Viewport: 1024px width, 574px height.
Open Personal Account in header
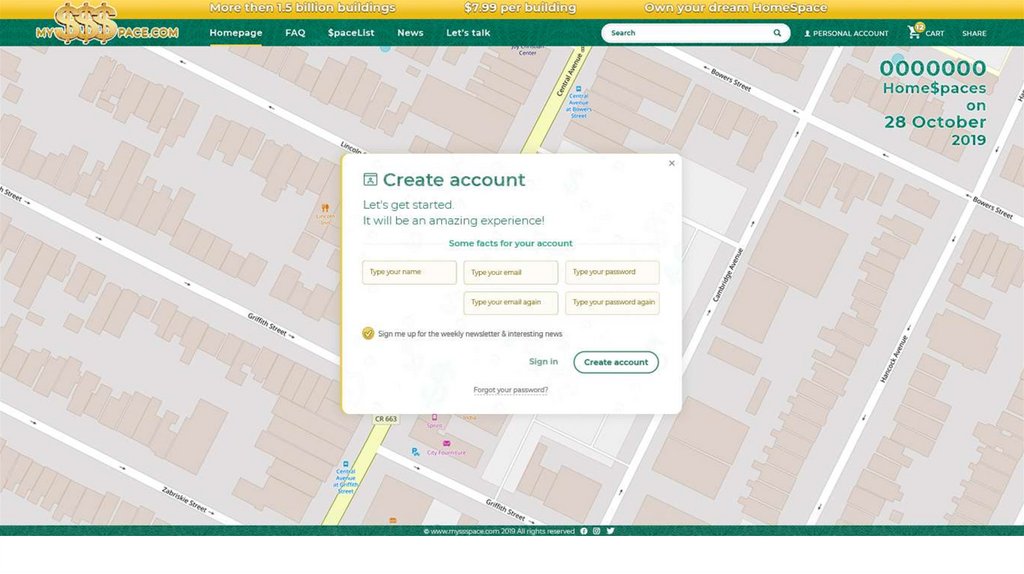[x=846, y=33]
